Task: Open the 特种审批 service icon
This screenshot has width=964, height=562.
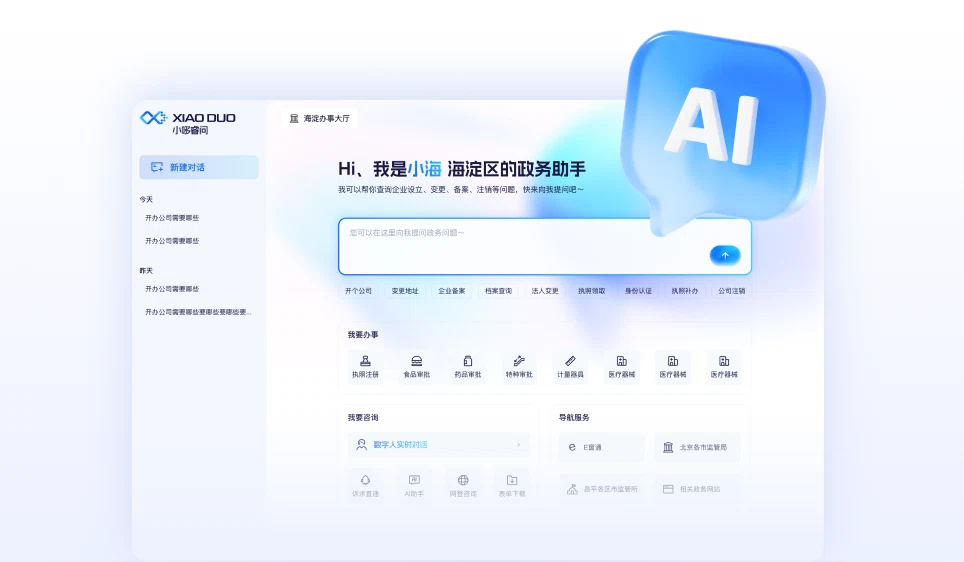Action: point(519,361)
